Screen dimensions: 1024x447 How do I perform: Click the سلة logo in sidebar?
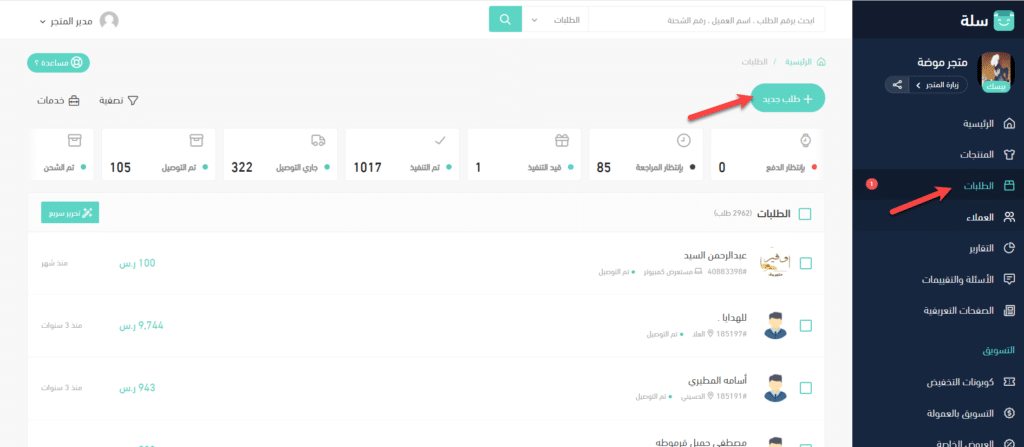[987, 20]
